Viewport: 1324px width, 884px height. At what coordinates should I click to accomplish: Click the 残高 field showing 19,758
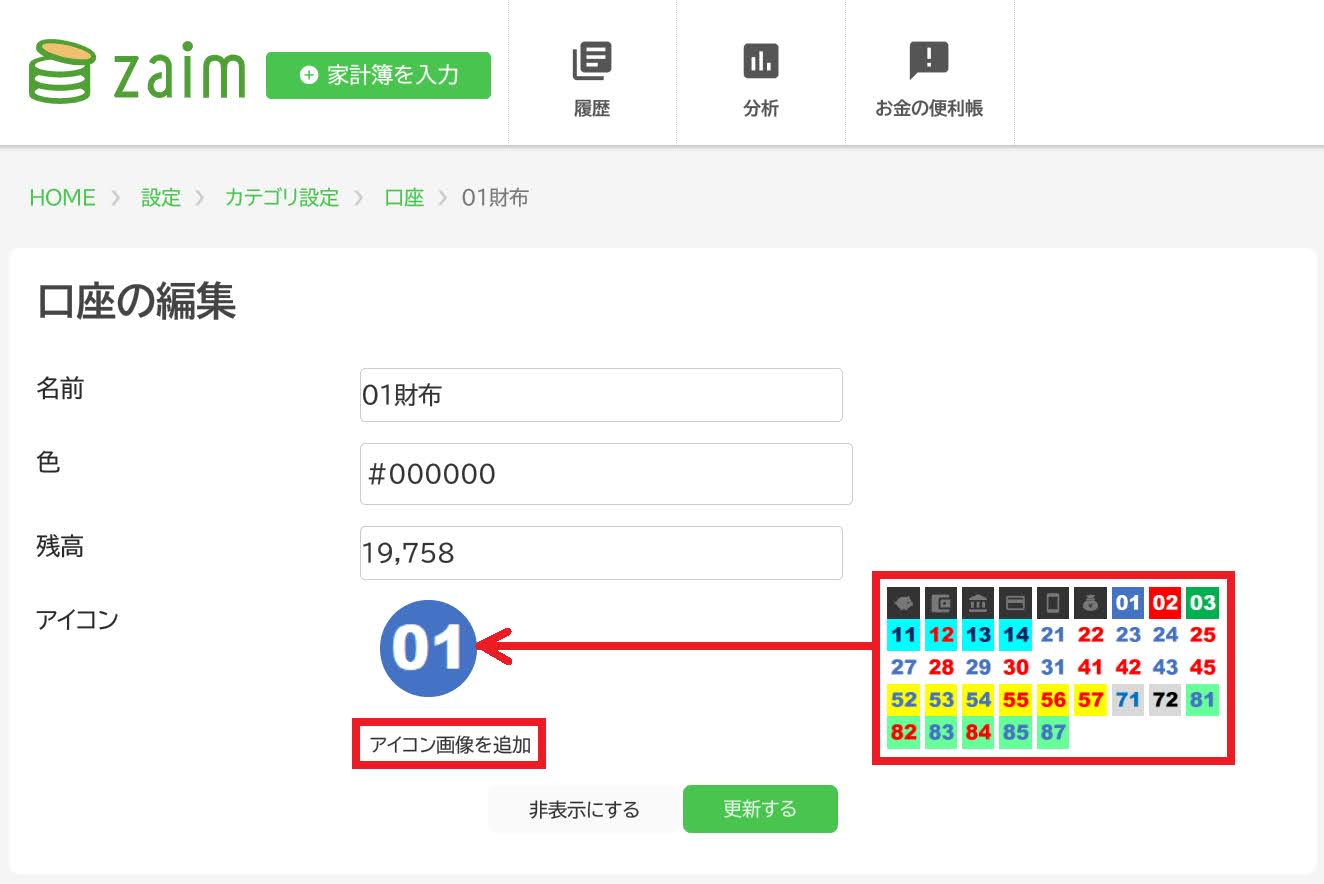coord(601,553)
